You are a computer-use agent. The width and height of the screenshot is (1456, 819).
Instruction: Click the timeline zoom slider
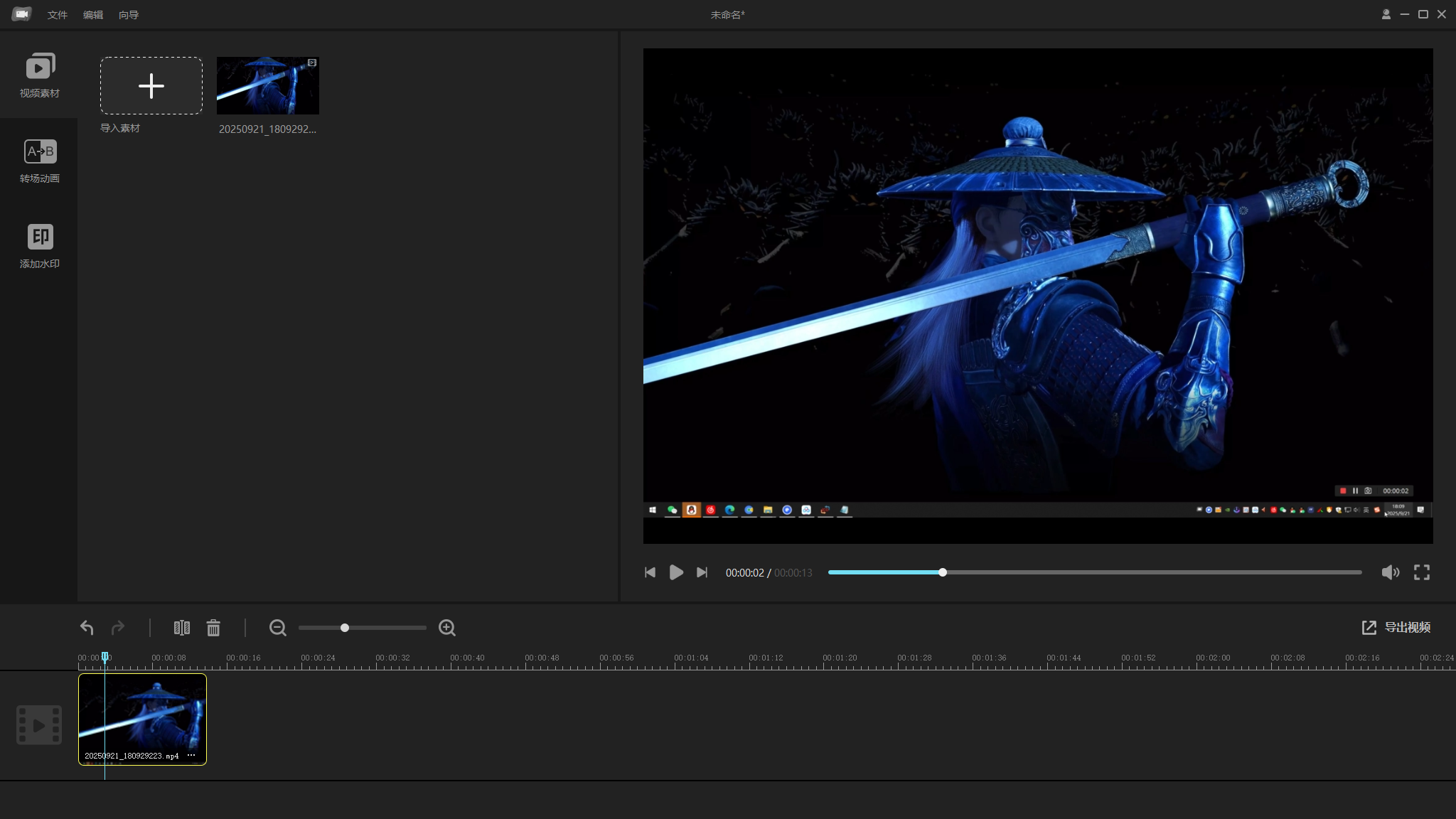(x=363, y=628)
